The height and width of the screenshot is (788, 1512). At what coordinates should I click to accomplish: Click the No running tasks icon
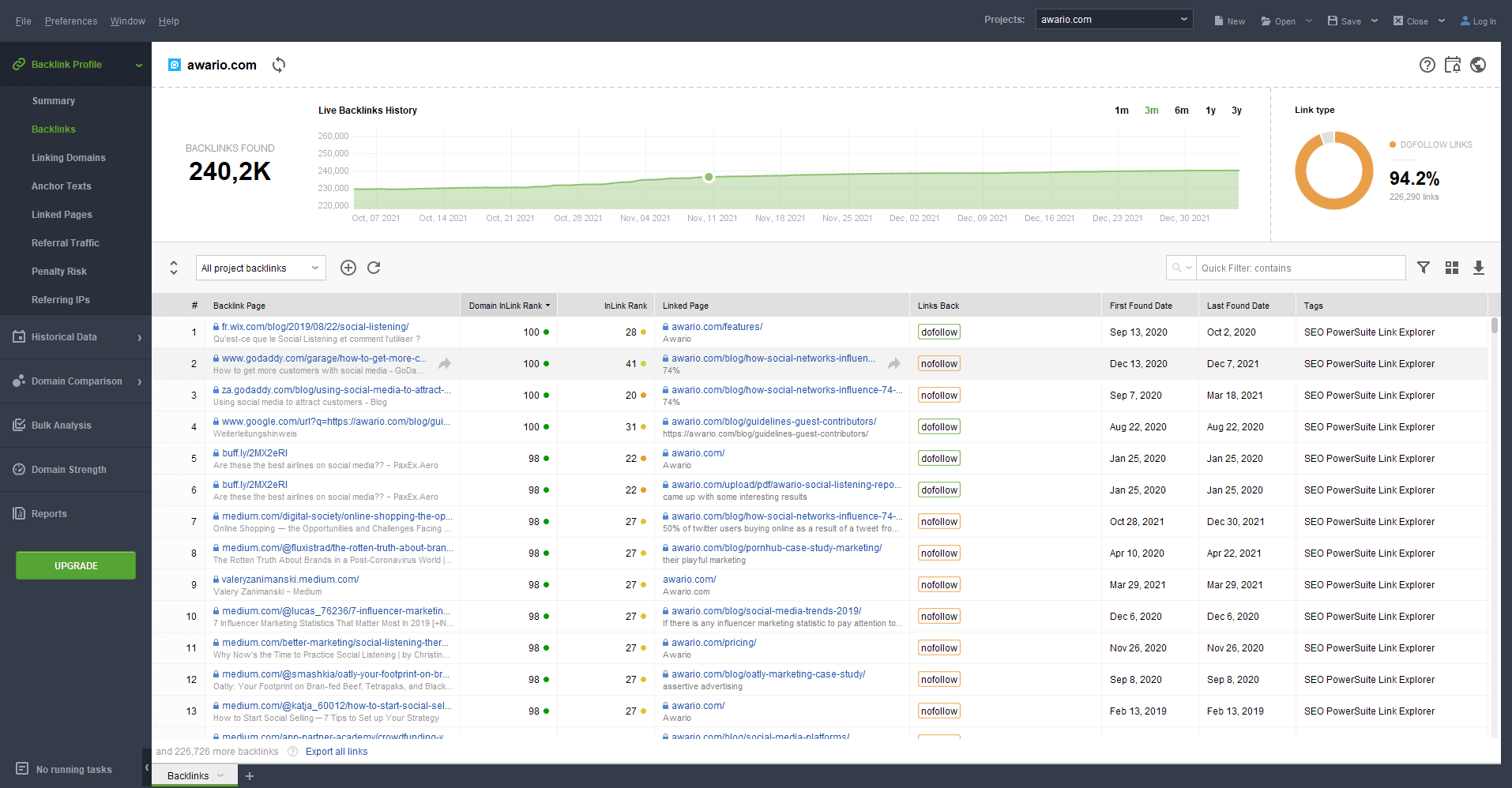point(22,768)
